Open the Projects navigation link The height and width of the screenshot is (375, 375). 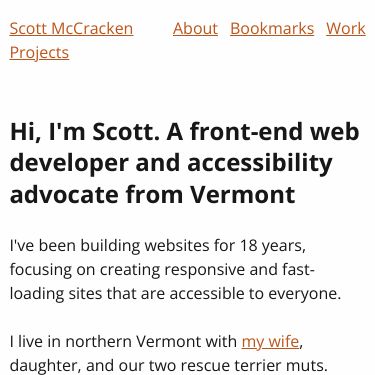[39, 53]
